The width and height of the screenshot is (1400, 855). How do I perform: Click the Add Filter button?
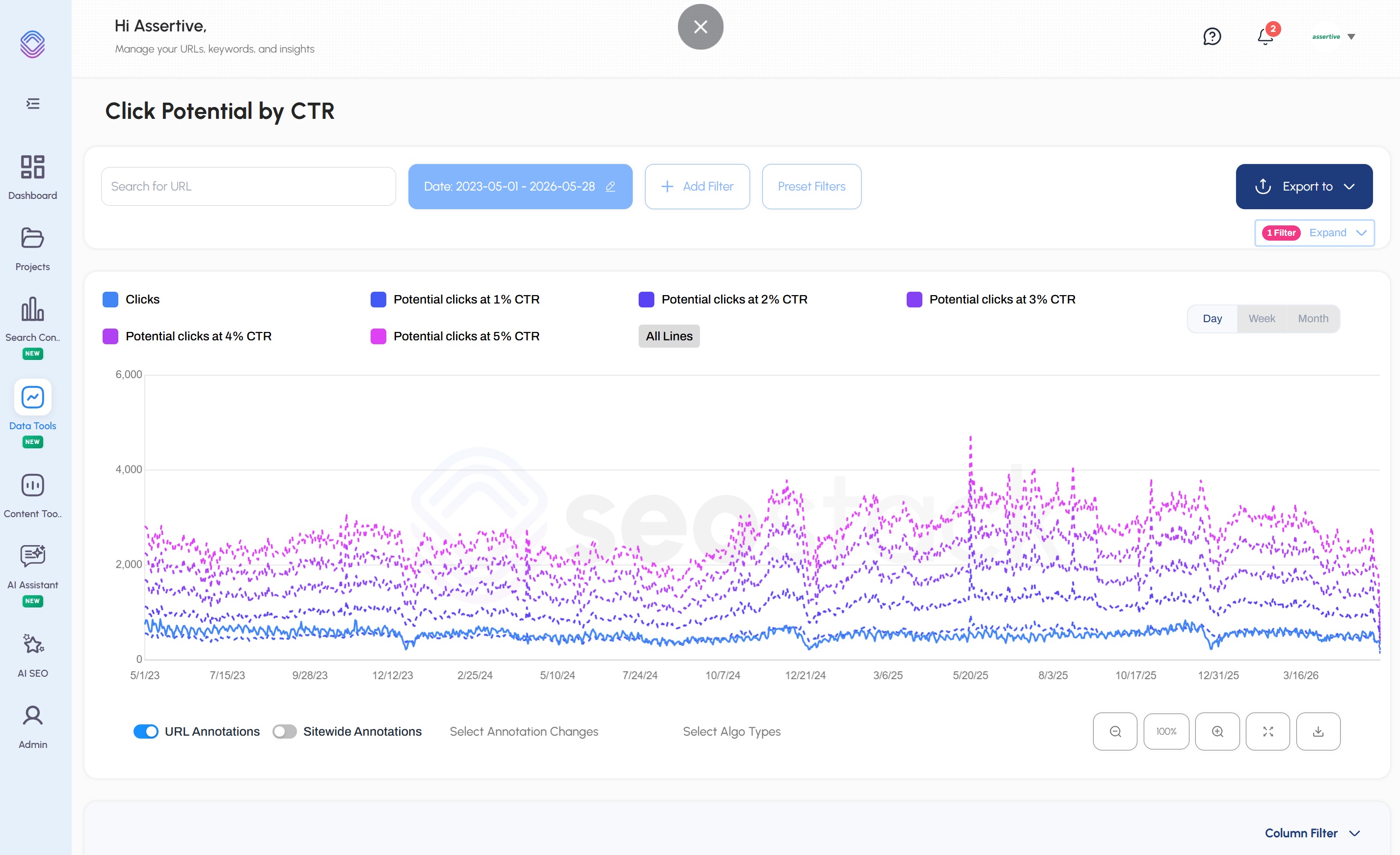click(697, 187)
